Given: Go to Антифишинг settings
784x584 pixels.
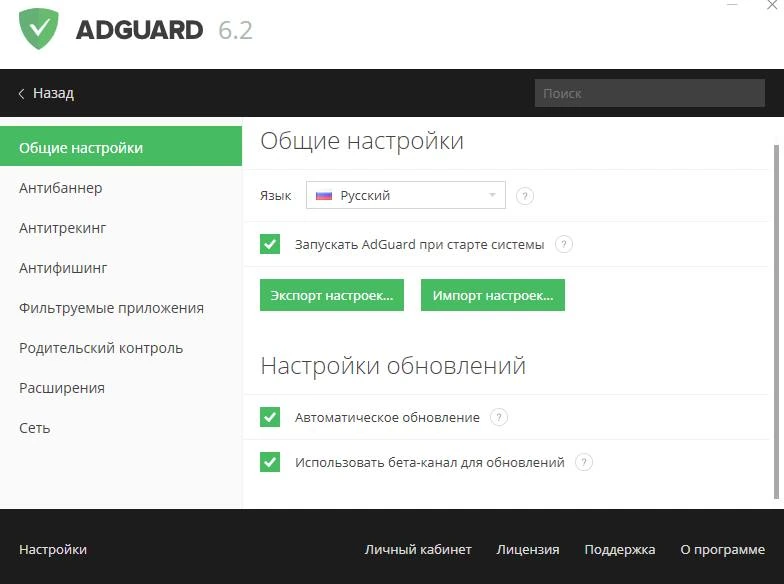Looking at the screenshot, I should [x=63, y=268].
